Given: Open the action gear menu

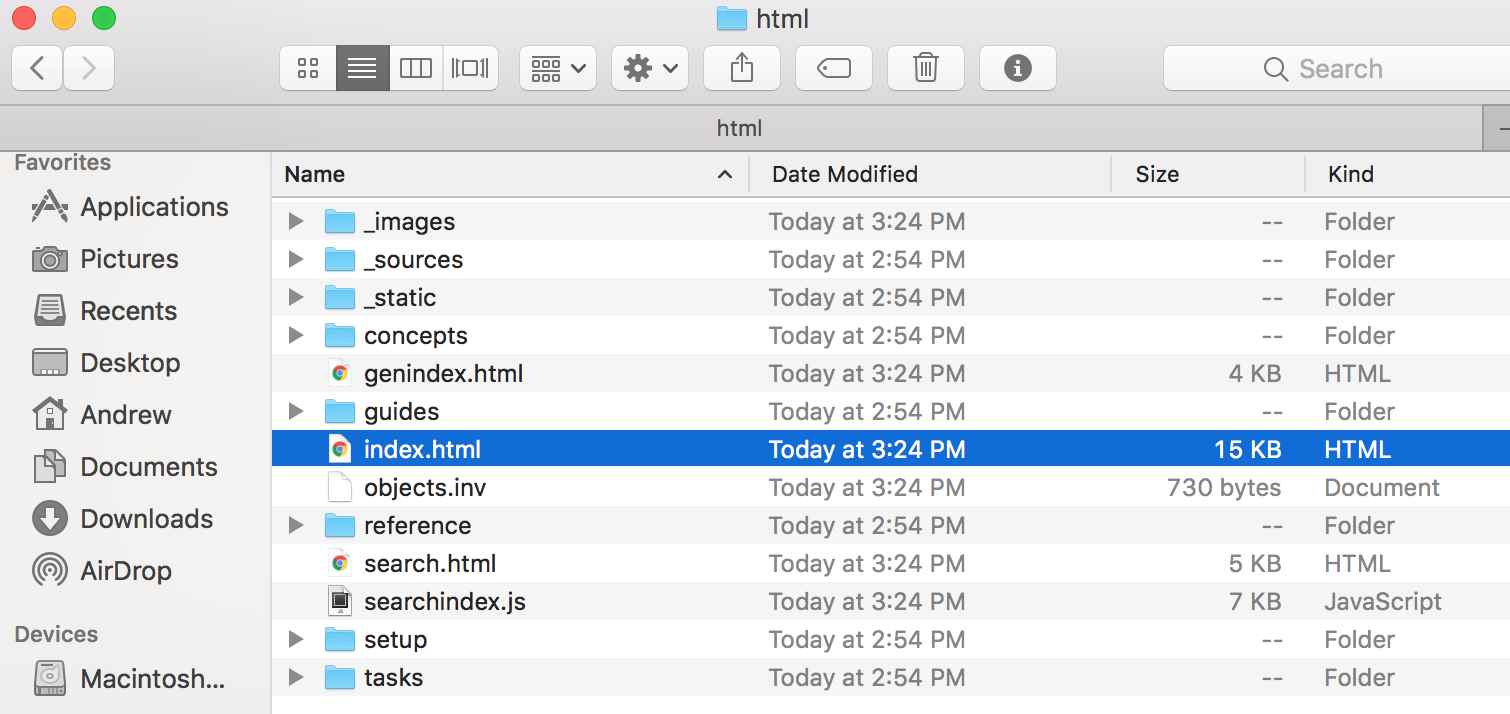Looking at the screenshot, I should pos(649,68).
